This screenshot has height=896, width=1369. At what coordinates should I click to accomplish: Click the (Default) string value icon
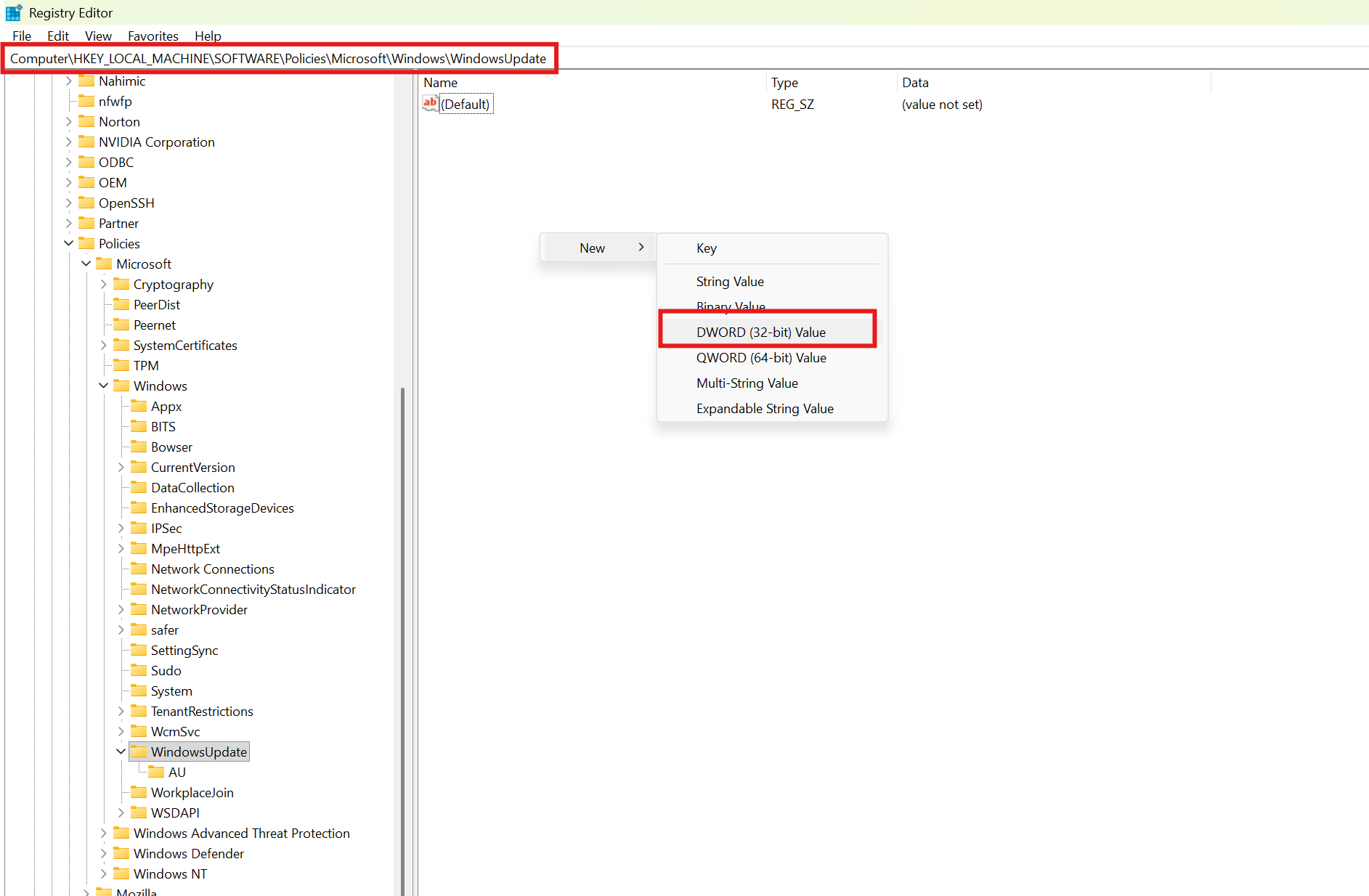430,104
